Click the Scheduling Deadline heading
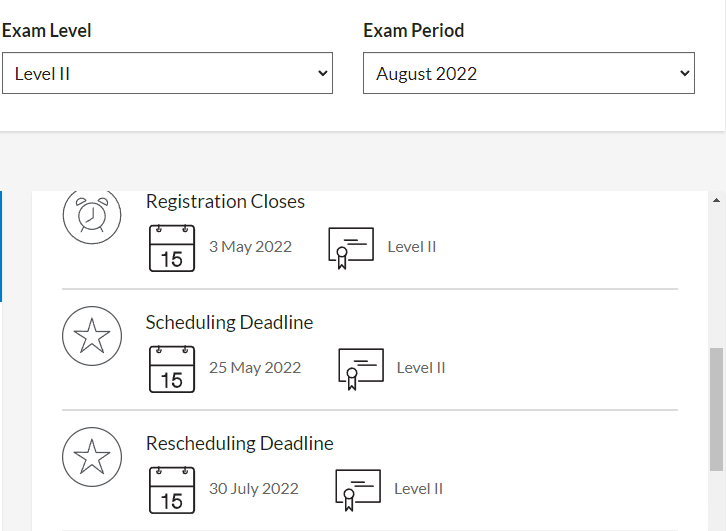Screen dimensions: 726x531 [229, 323]
